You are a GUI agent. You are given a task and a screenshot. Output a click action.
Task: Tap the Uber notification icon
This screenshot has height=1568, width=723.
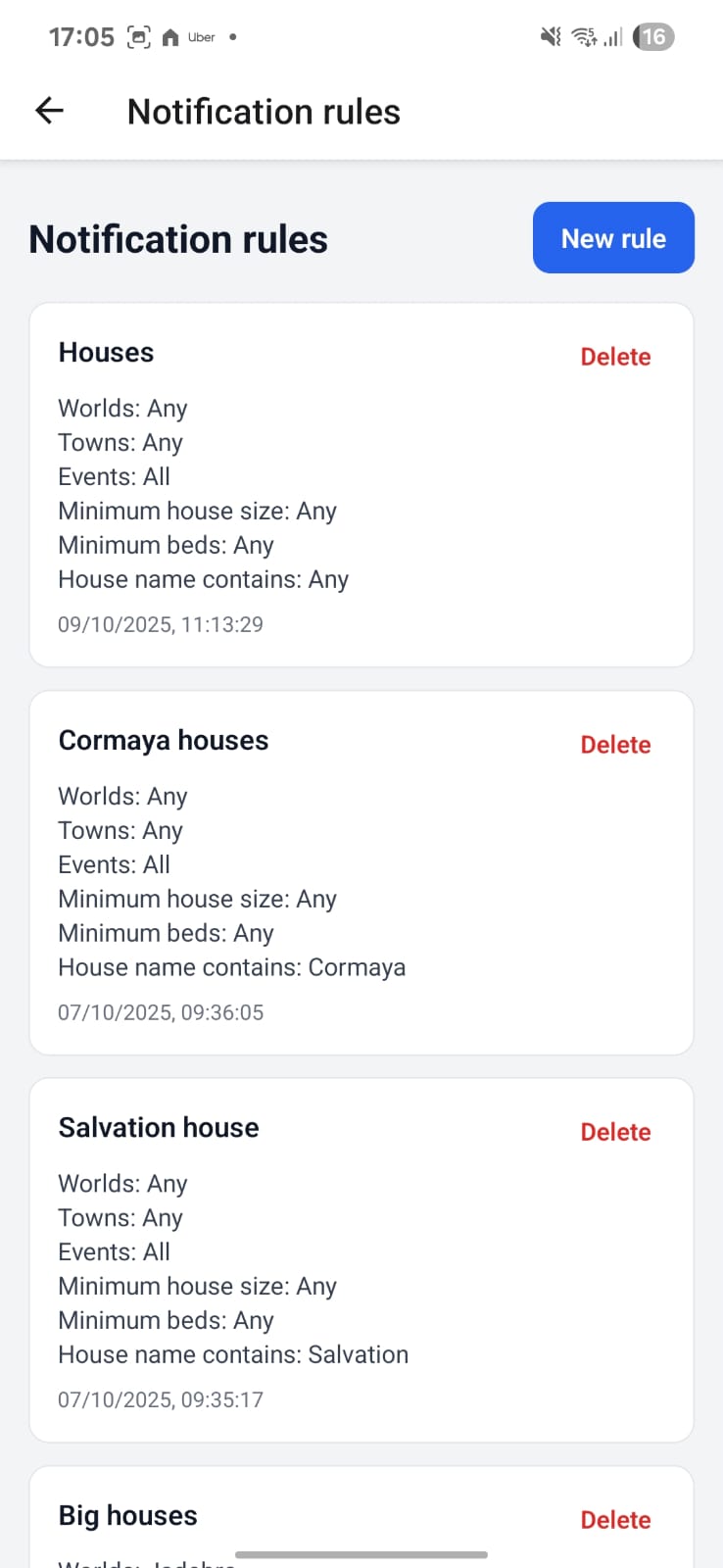[x=202, y=37]
